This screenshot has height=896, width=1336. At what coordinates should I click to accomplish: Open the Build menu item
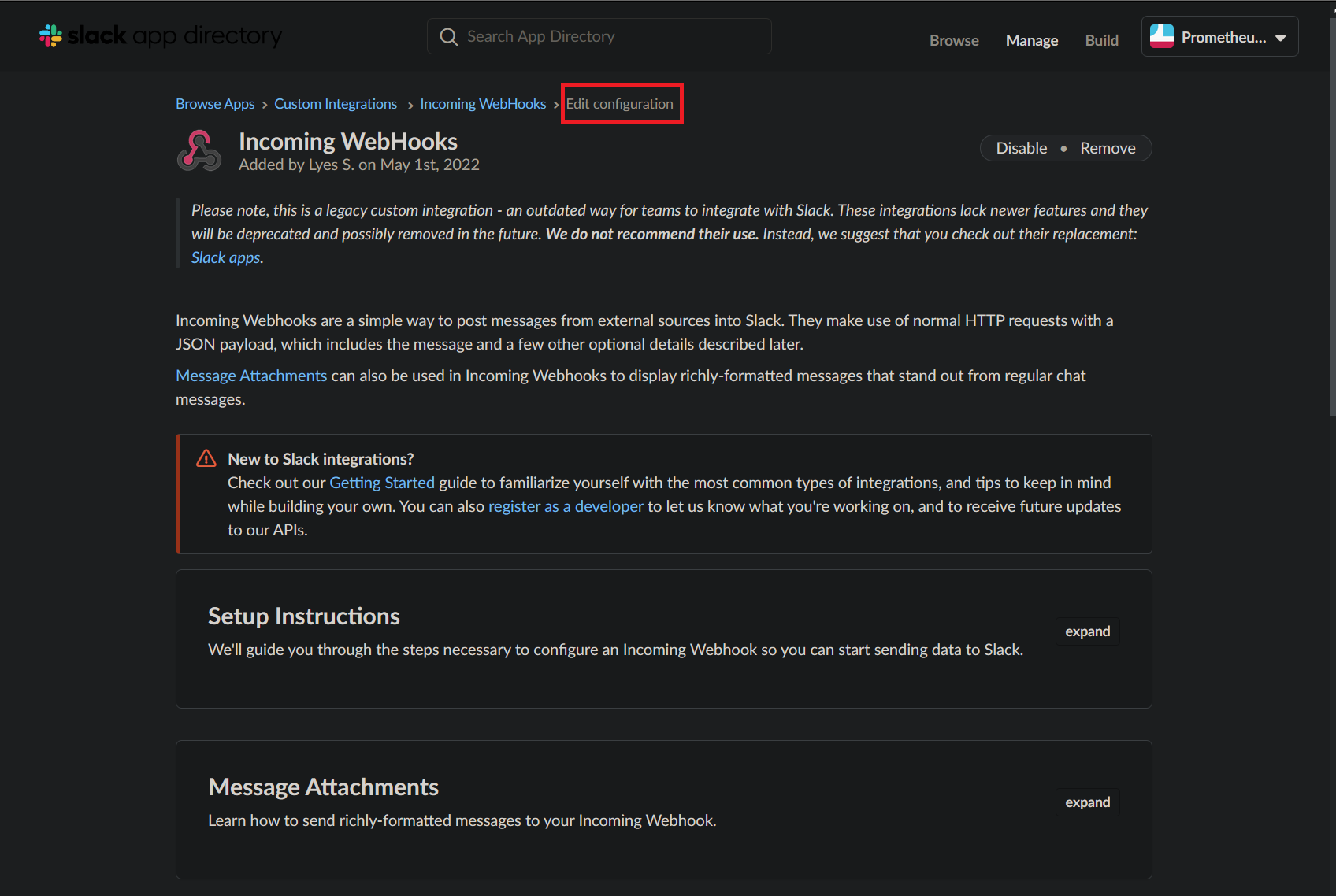(1101, 40)
